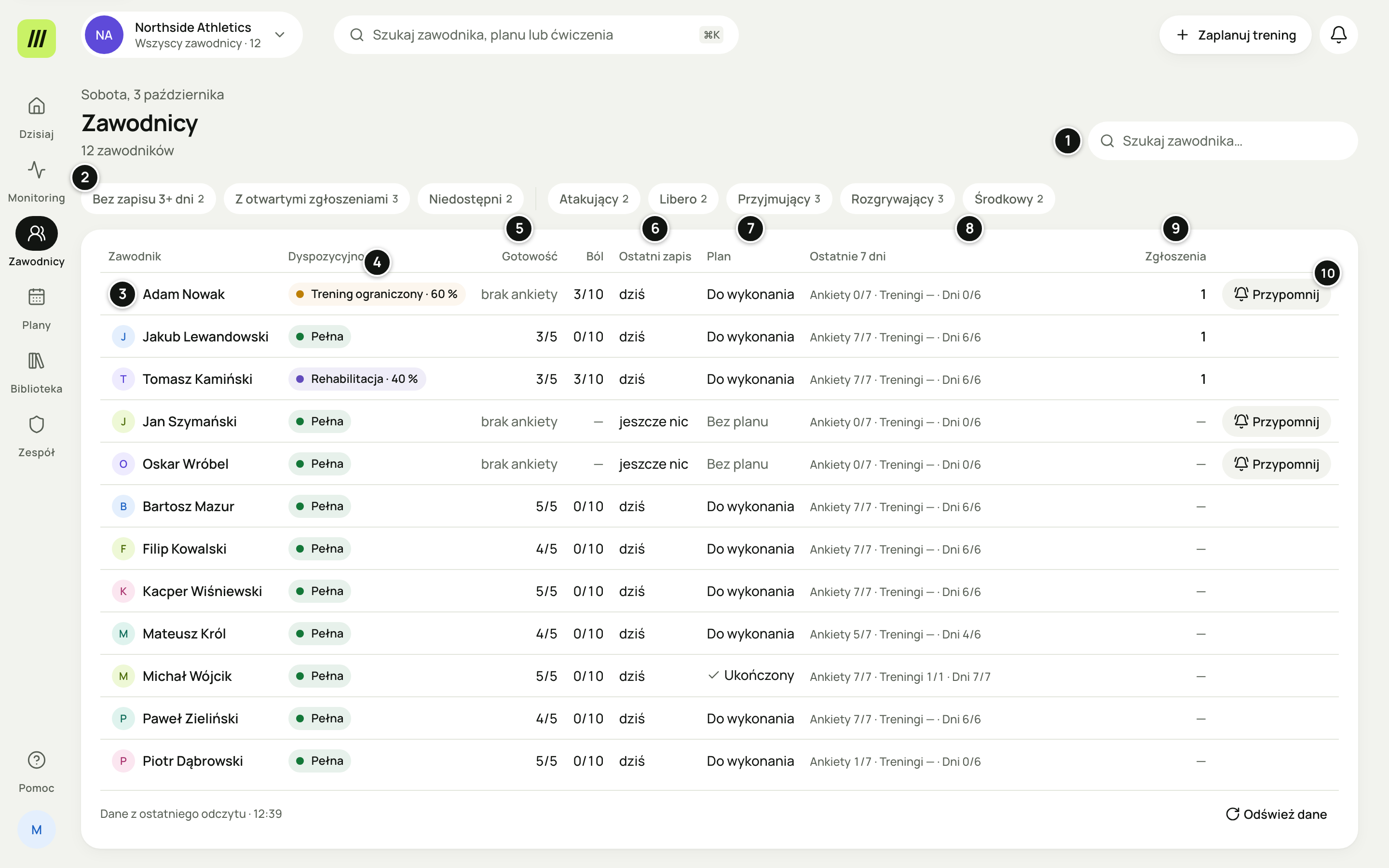The image size is (1389, 868).
Task: Toggle the Przyjmujący position filter
Action: (779, 199)
